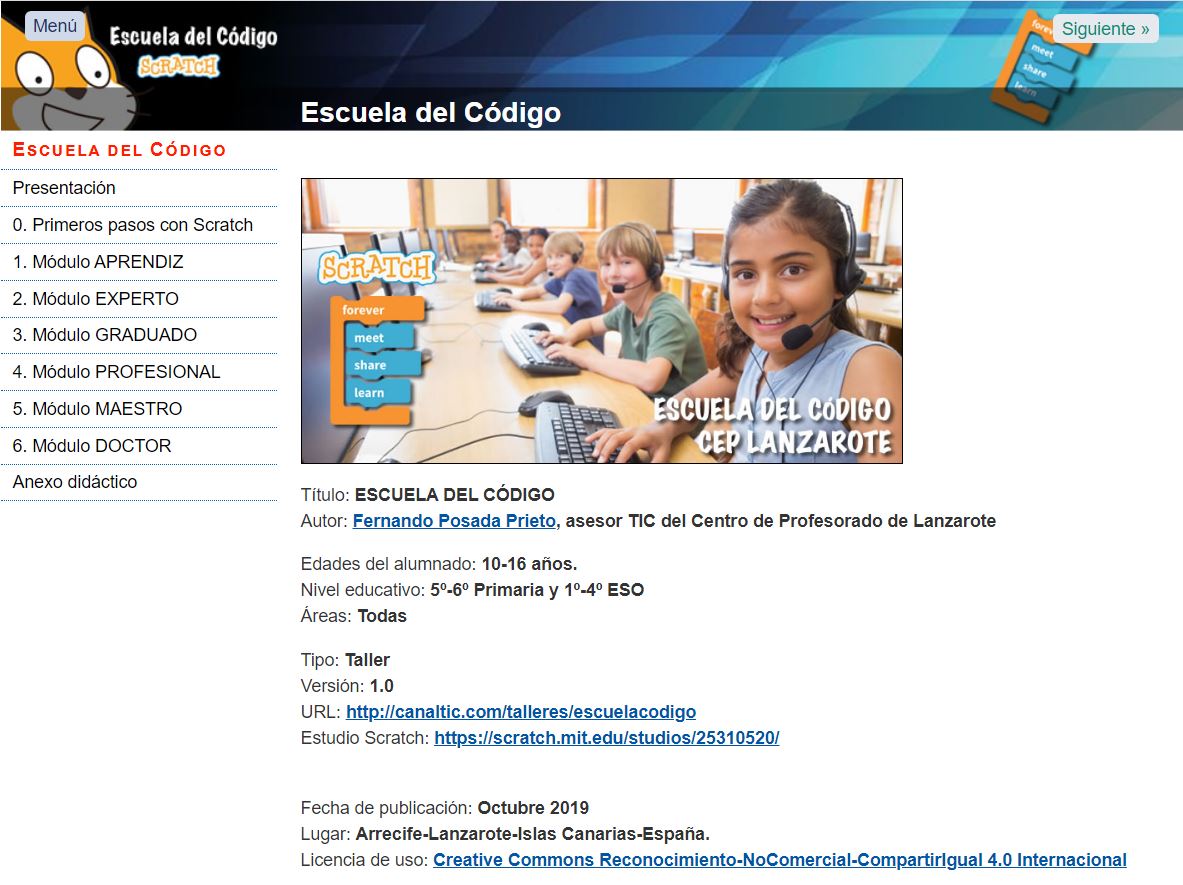Open 4. Módulo PROFESIONAL section
The image size is (1183, 885).
tap(116, 372)
